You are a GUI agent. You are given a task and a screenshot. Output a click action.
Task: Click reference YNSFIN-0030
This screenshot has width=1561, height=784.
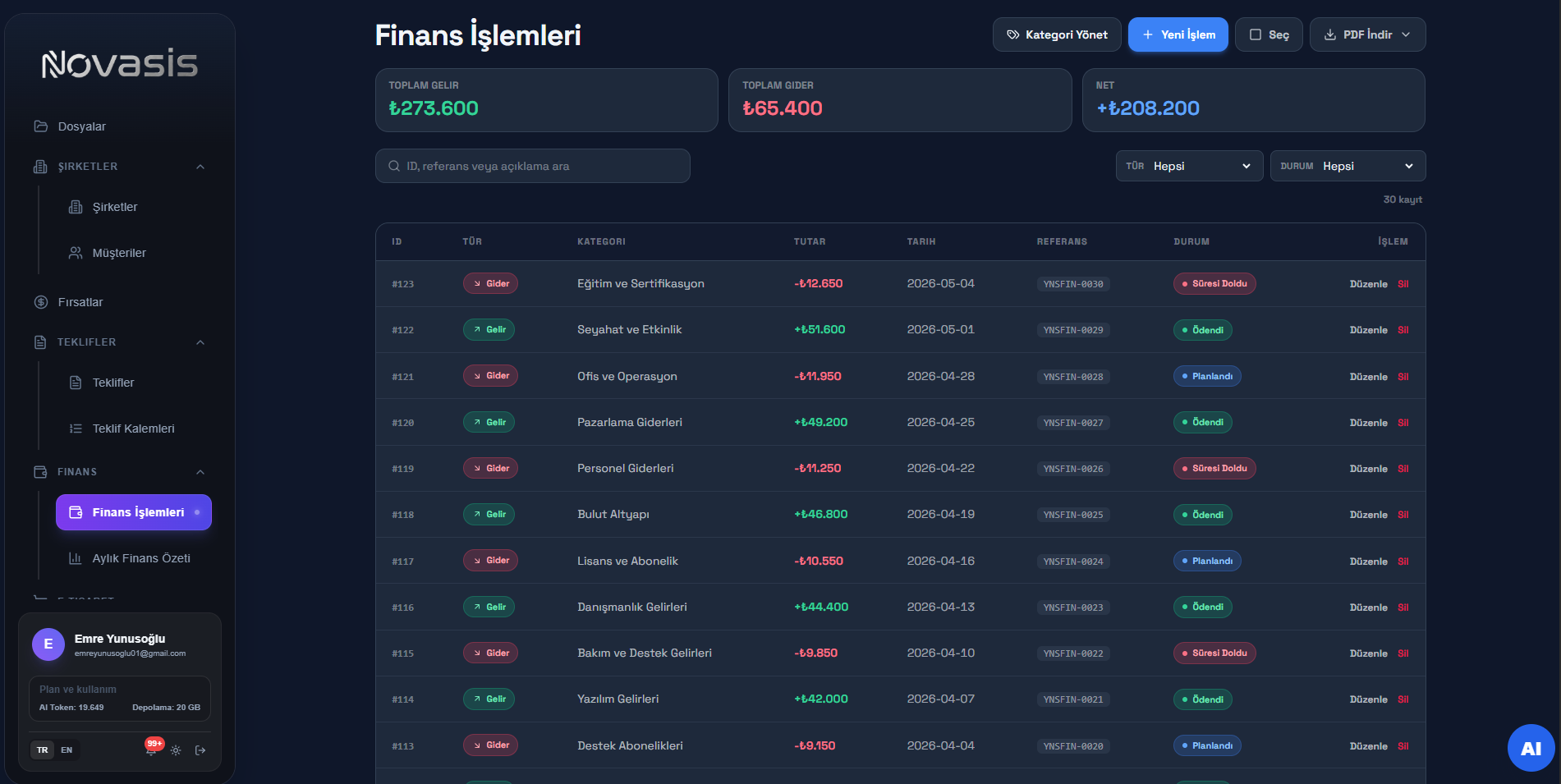[1073, 284]
